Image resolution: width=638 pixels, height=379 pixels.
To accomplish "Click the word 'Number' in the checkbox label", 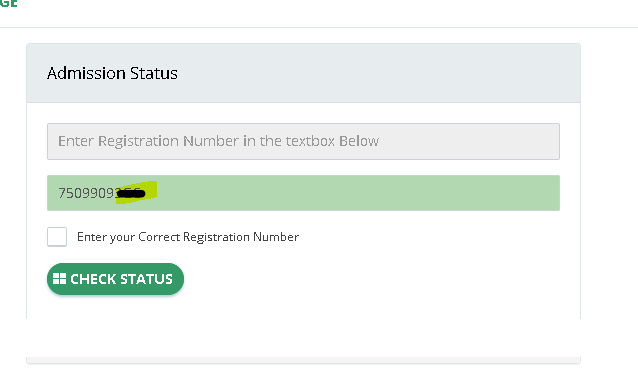I will click(276, 237).
